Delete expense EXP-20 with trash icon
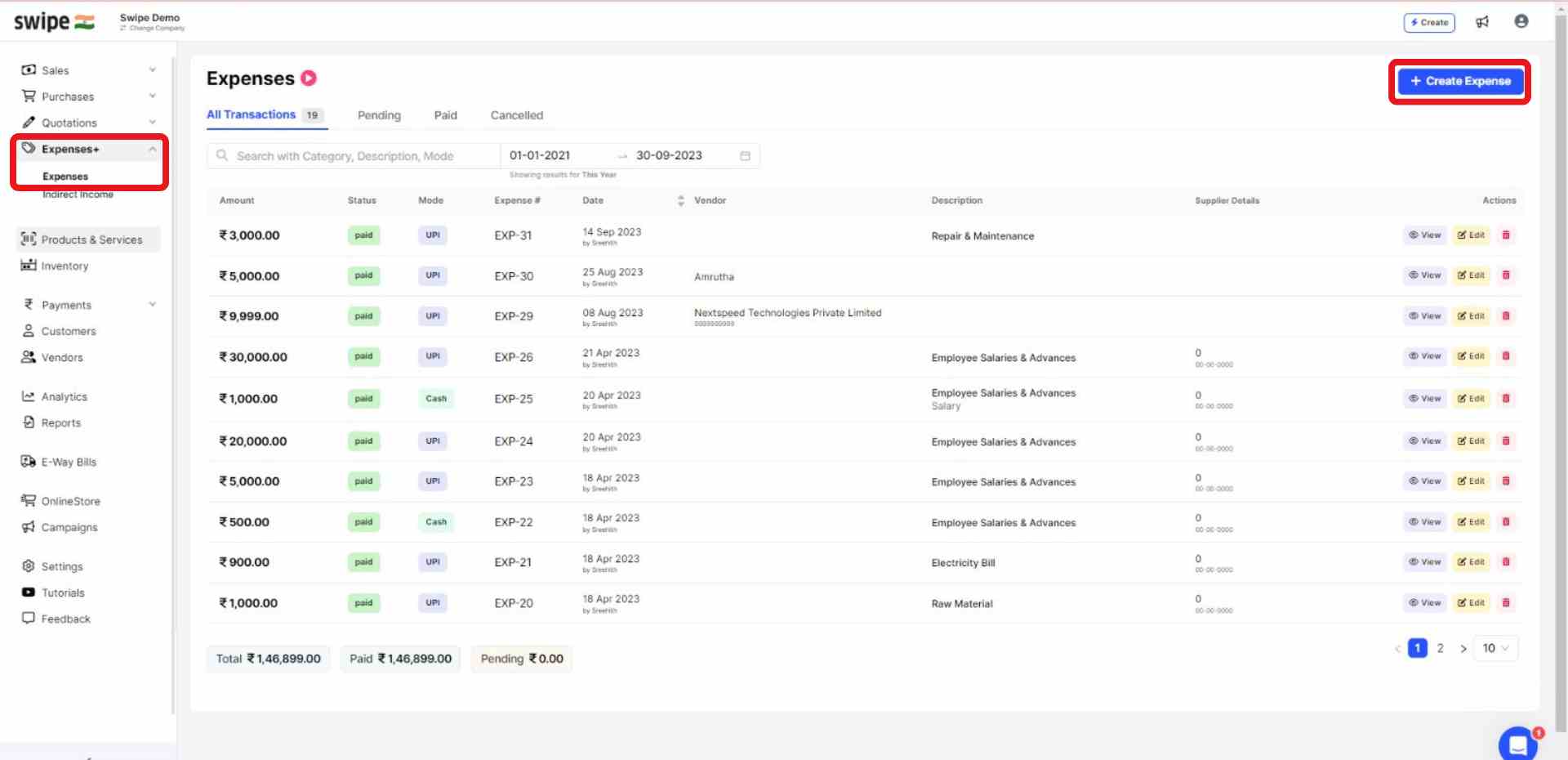 (1506, 602)
